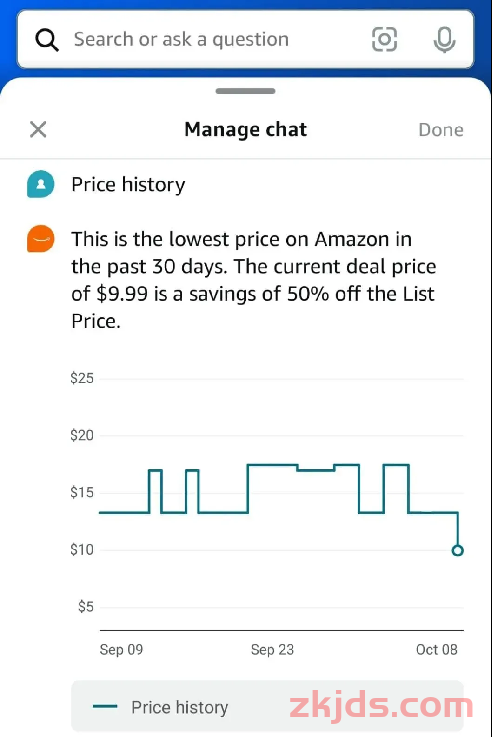The image size is (492, 737).
Task: Tap the Manage chat header title
Action: tap(245, 129)
